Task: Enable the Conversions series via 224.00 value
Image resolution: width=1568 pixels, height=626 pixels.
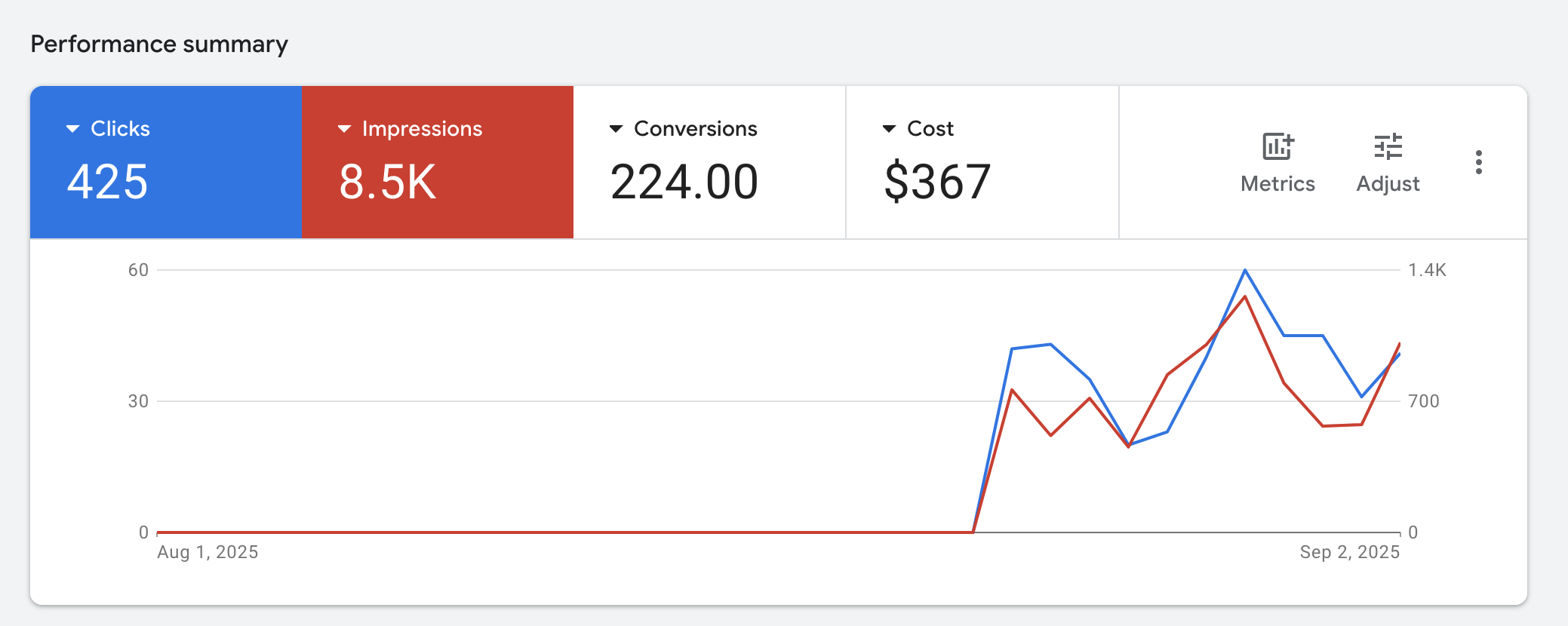Action: [684, 182]
